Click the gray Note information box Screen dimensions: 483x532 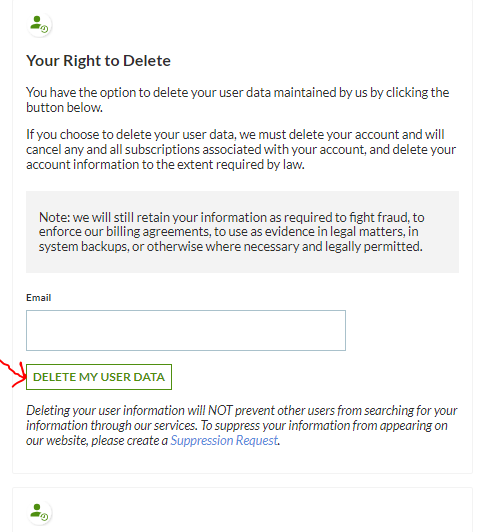point(243,232)
